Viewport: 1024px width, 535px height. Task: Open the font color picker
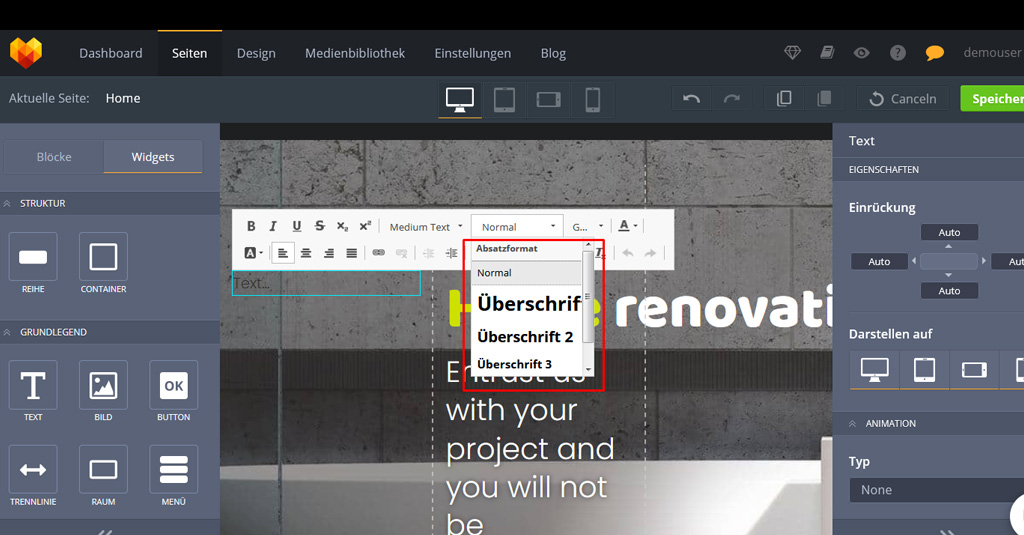627,227
